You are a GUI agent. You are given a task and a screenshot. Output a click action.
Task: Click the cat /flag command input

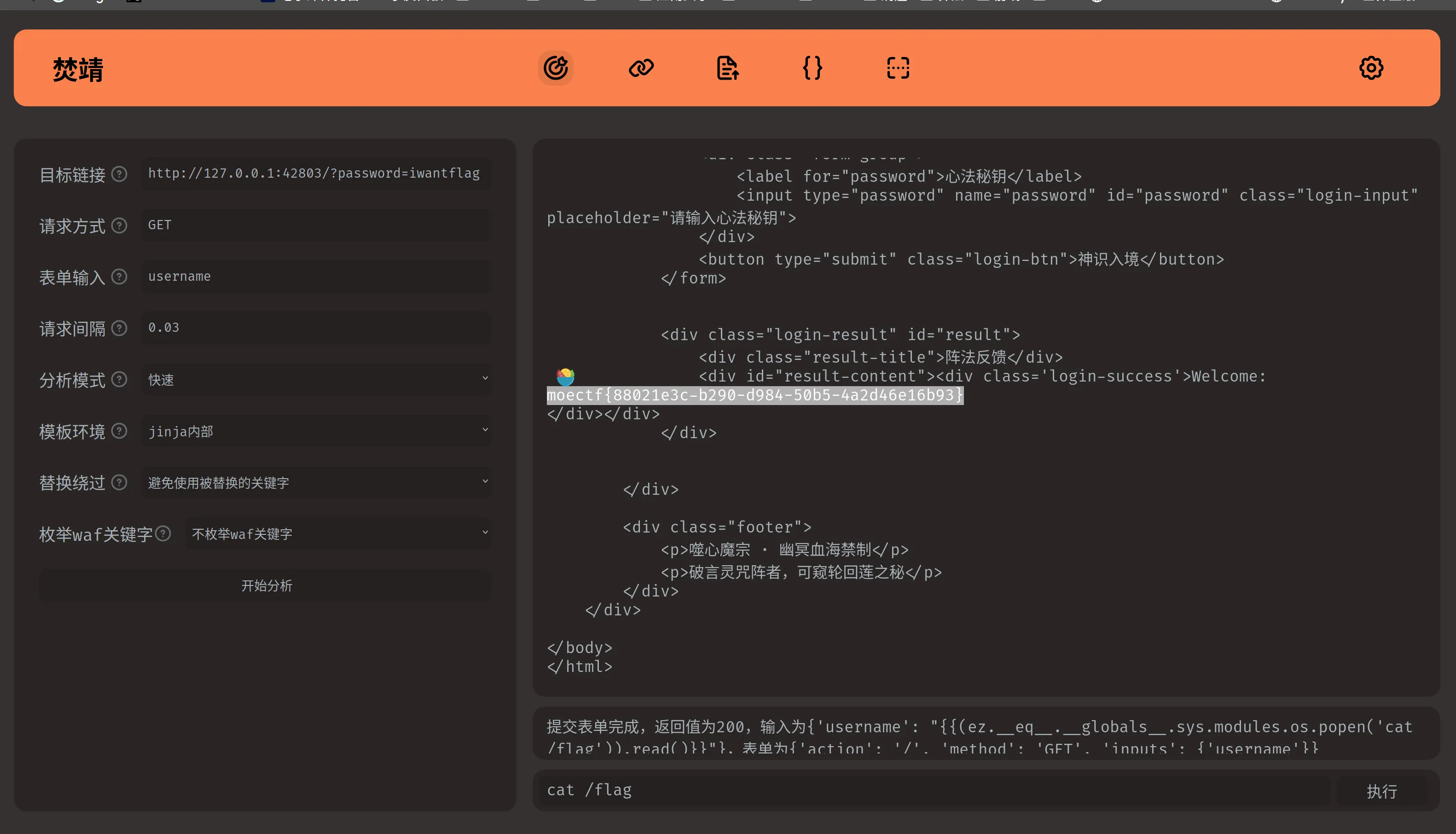[x=934, y=790]
